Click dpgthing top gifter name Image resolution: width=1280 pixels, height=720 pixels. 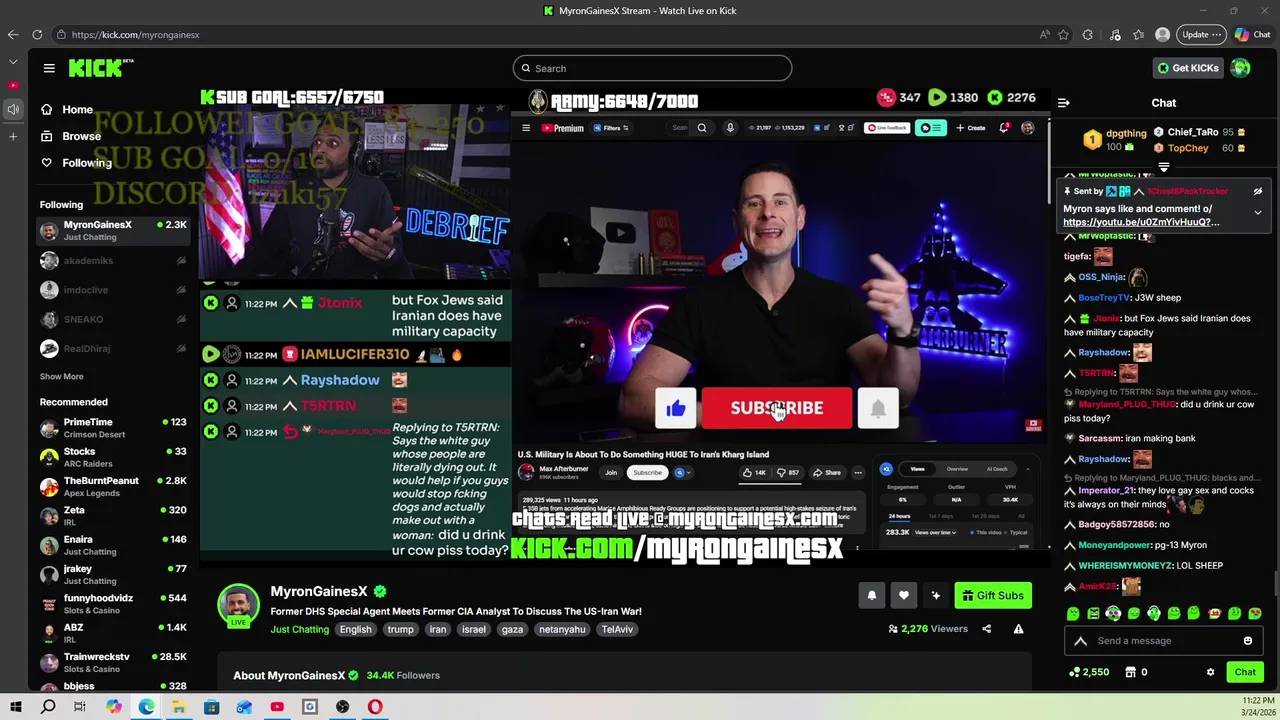click(x=1126, y=133)
